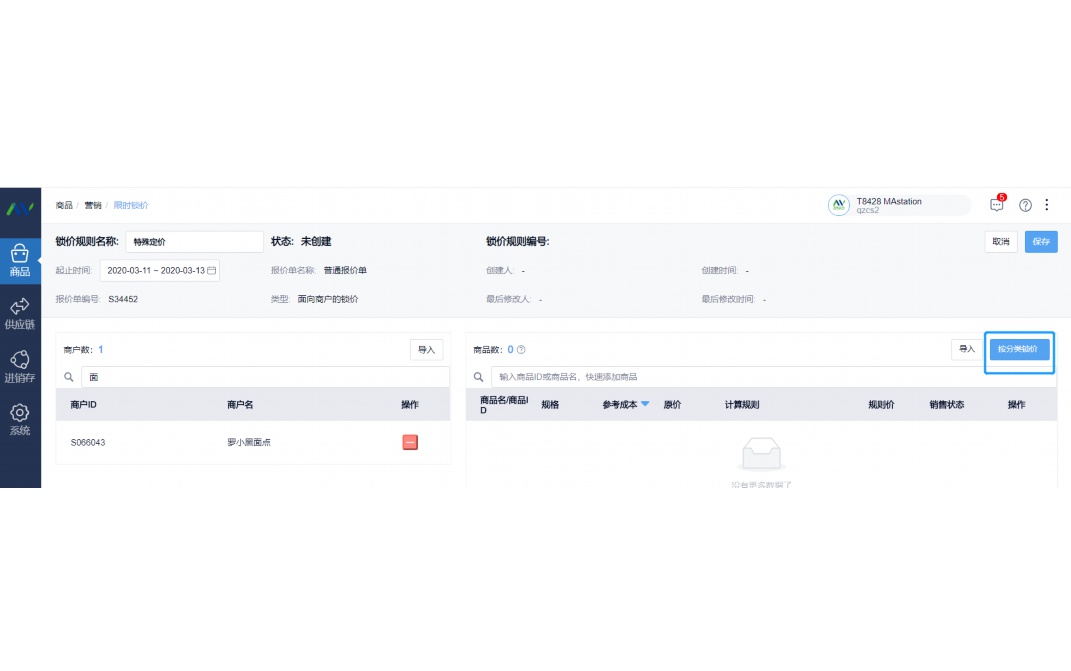This screenshot has width=1071, height=671.
Task: Go to 营销 in the breadcrumb
Action: (93, 204)
